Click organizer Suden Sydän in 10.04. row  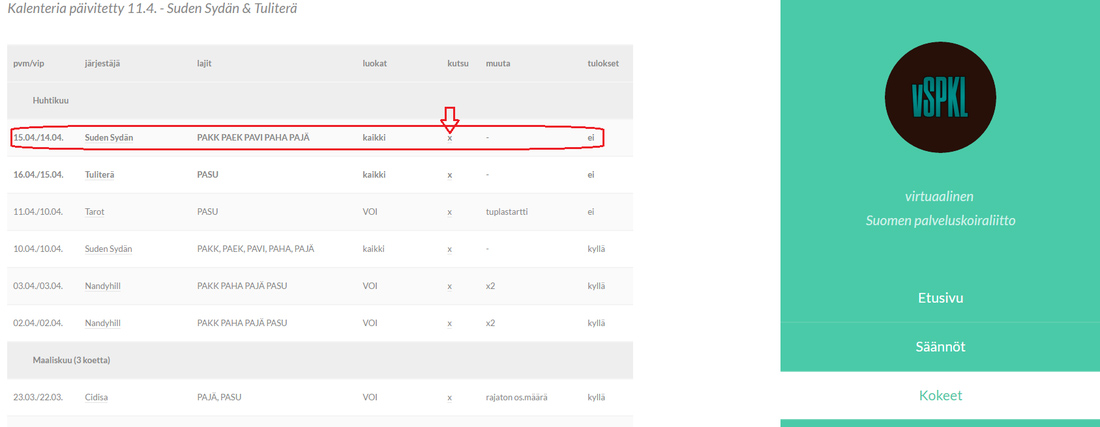pos(109,249)
